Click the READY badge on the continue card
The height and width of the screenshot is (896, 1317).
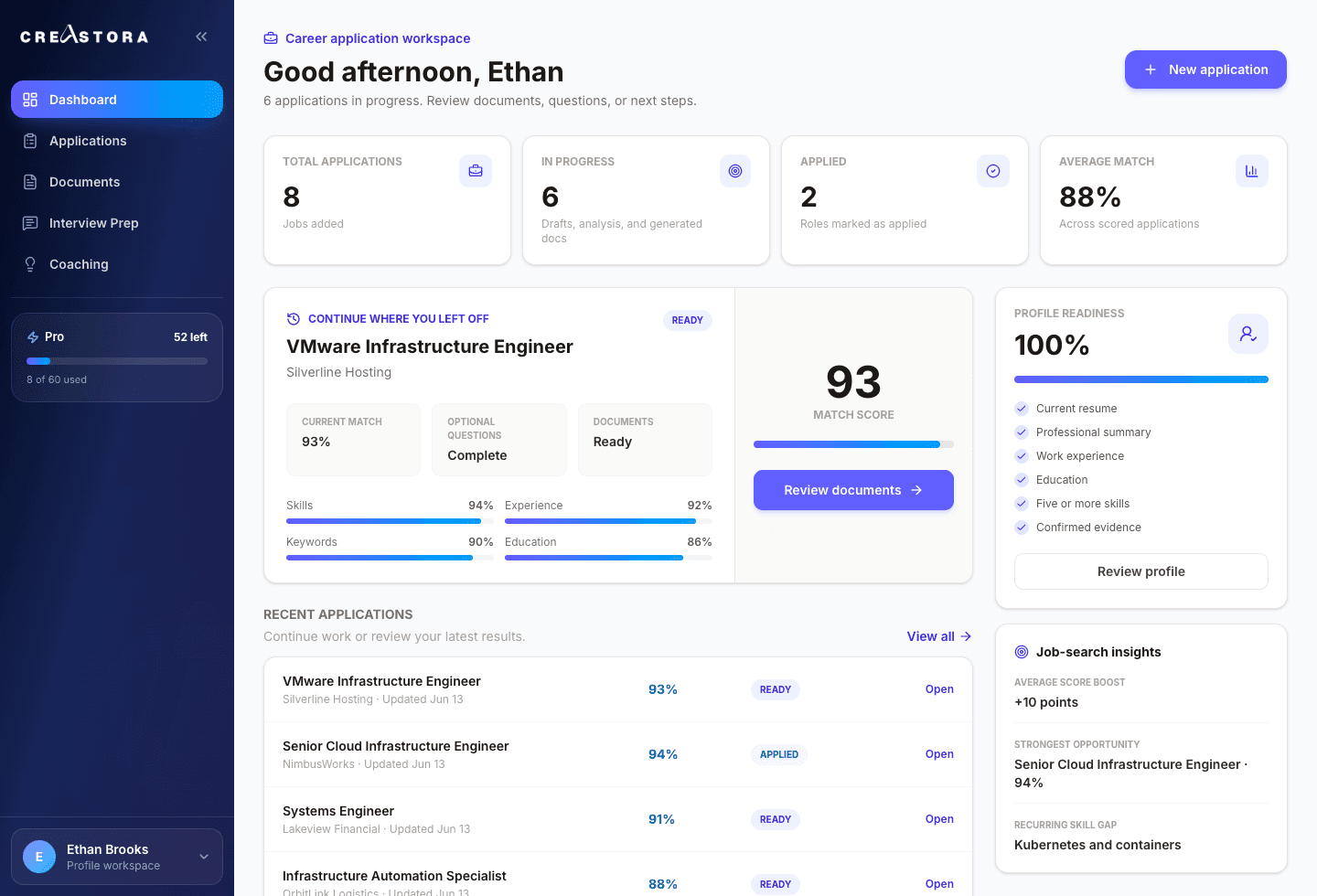point(688,320)
